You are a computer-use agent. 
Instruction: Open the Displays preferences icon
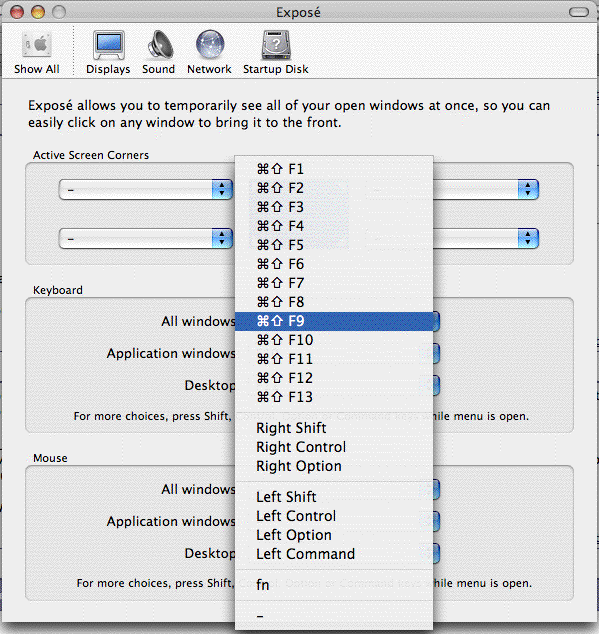(108, 52)
